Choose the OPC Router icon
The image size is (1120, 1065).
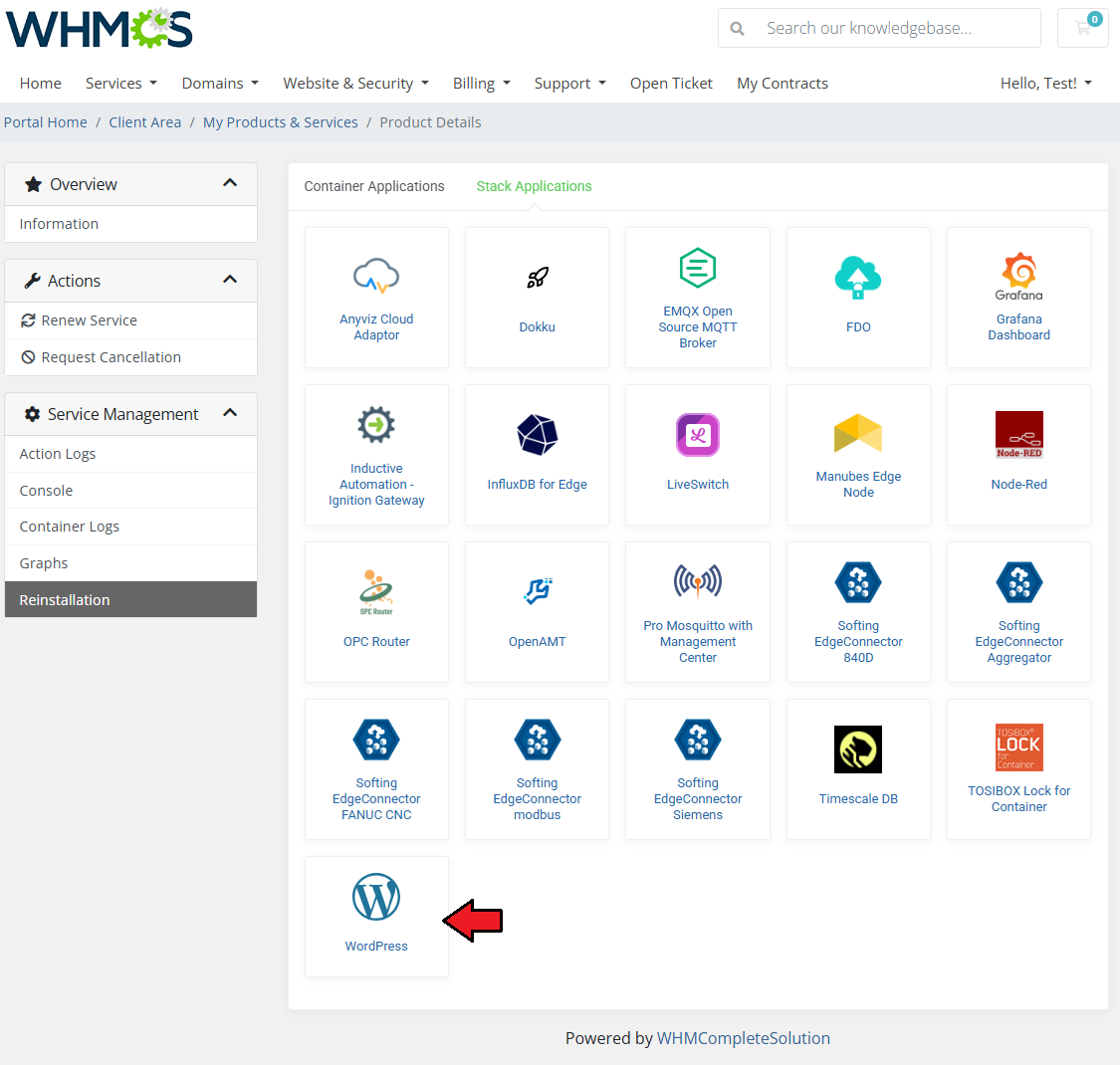coord(375,591)
